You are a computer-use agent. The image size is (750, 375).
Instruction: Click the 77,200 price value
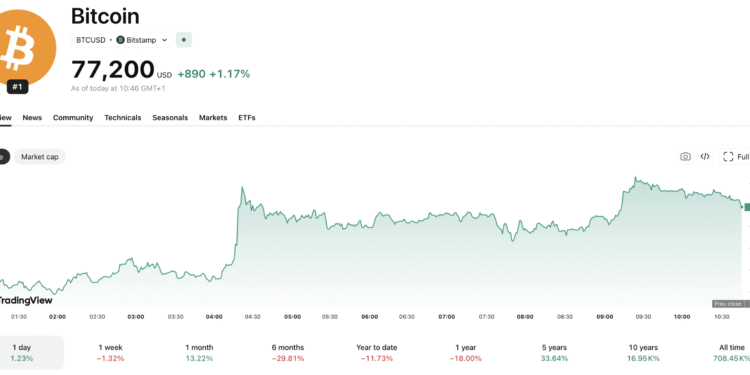click(x=113, y=70)
